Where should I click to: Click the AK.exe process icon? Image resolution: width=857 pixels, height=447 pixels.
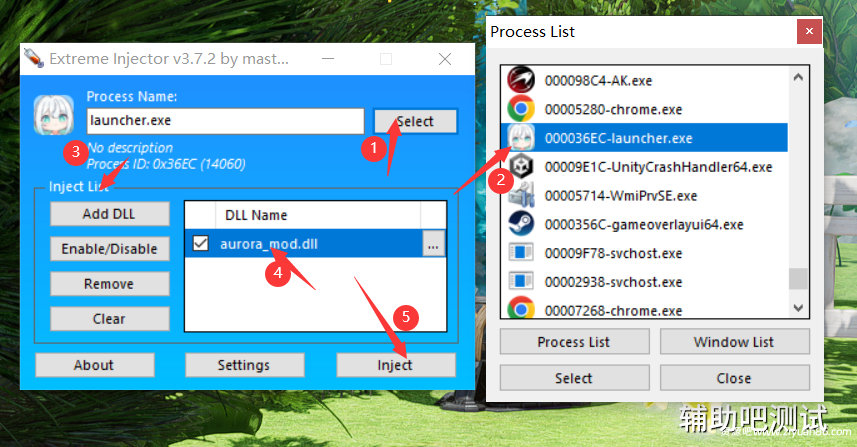click(x=521, y=80)
